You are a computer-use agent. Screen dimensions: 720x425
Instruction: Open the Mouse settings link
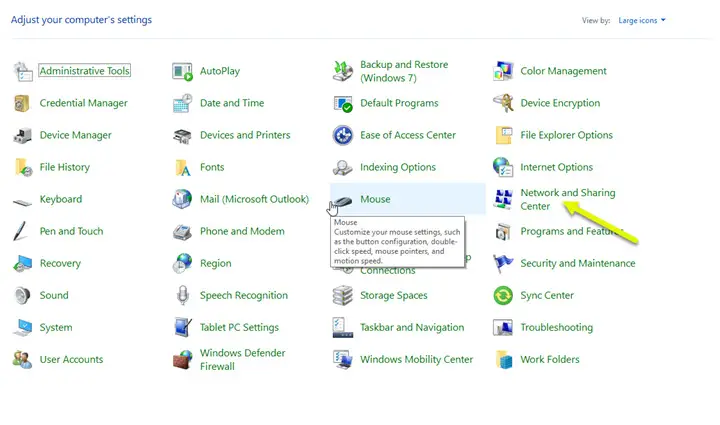click(375, 199)
